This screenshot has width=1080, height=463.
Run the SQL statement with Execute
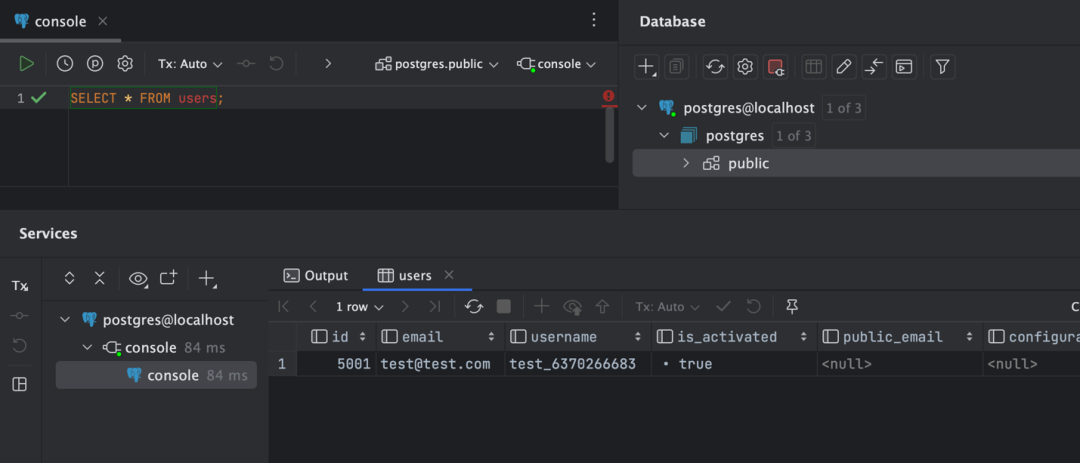[x=26, y=64]
